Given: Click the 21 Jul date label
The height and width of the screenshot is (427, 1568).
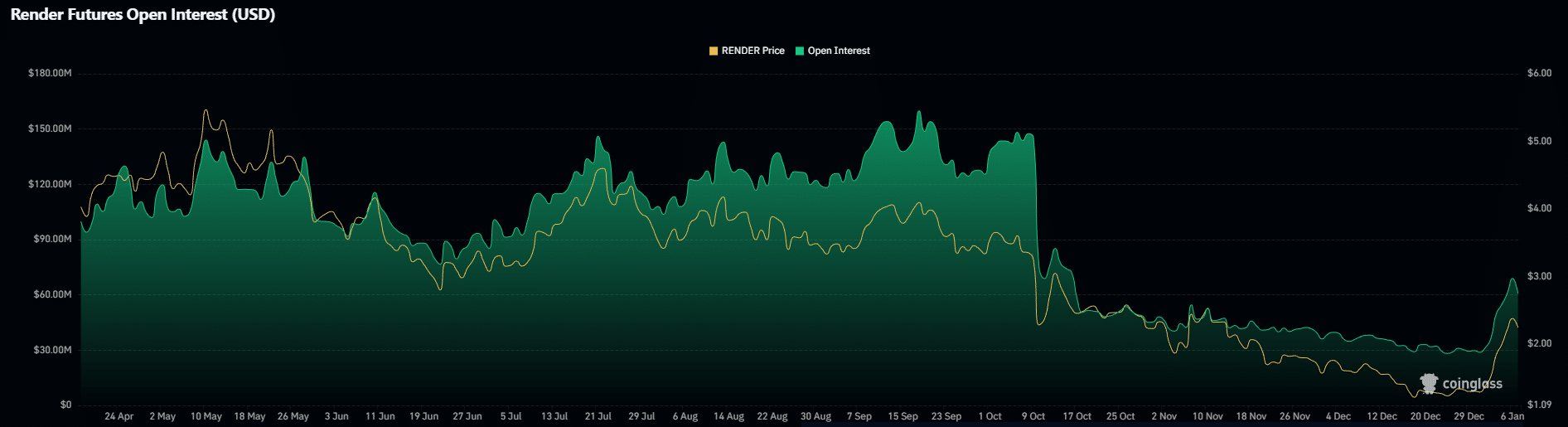Looking at the screenshot, I should pyautogui.click(x=598, y=416).
